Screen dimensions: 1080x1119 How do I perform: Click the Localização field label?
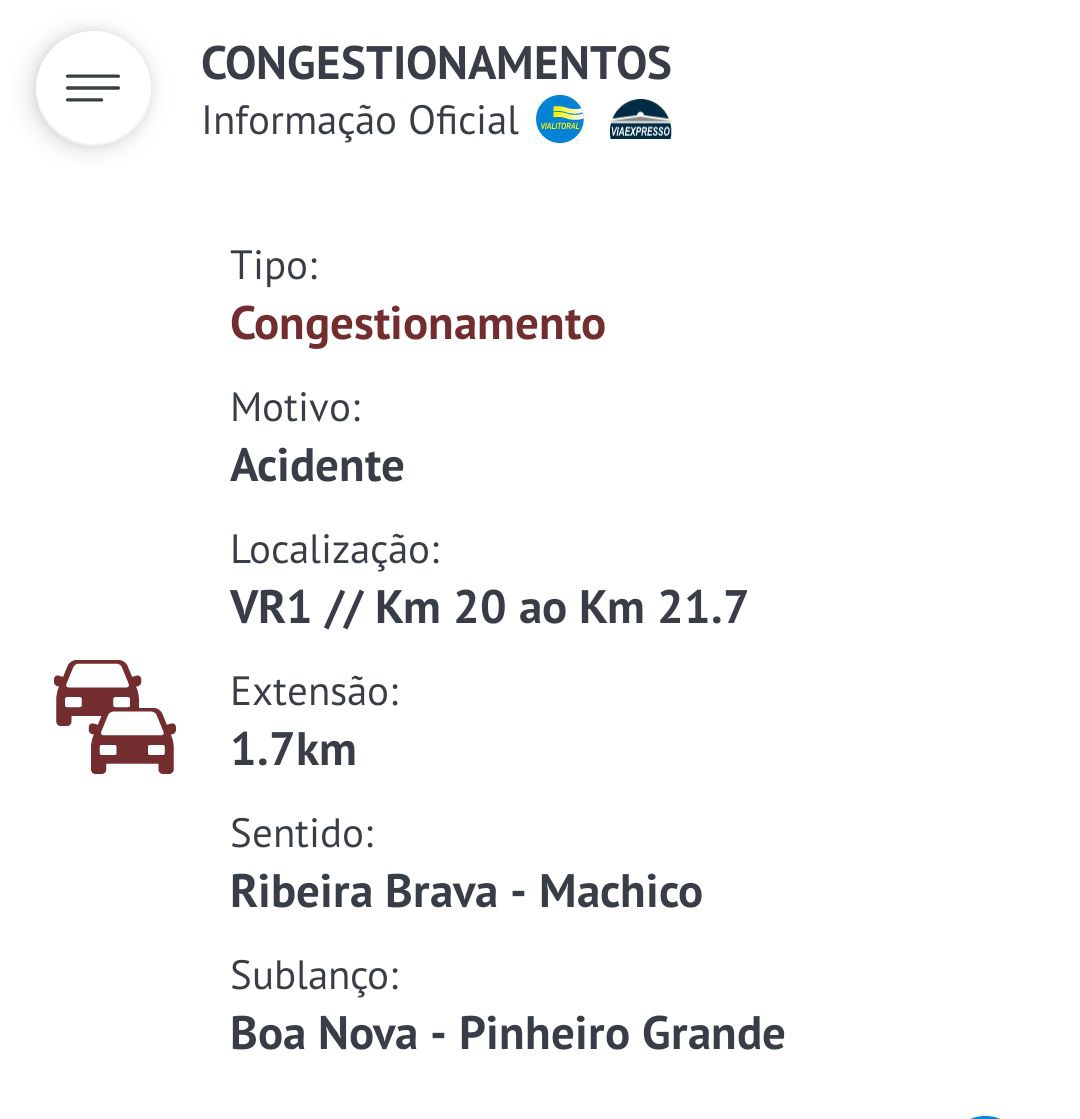335,549
